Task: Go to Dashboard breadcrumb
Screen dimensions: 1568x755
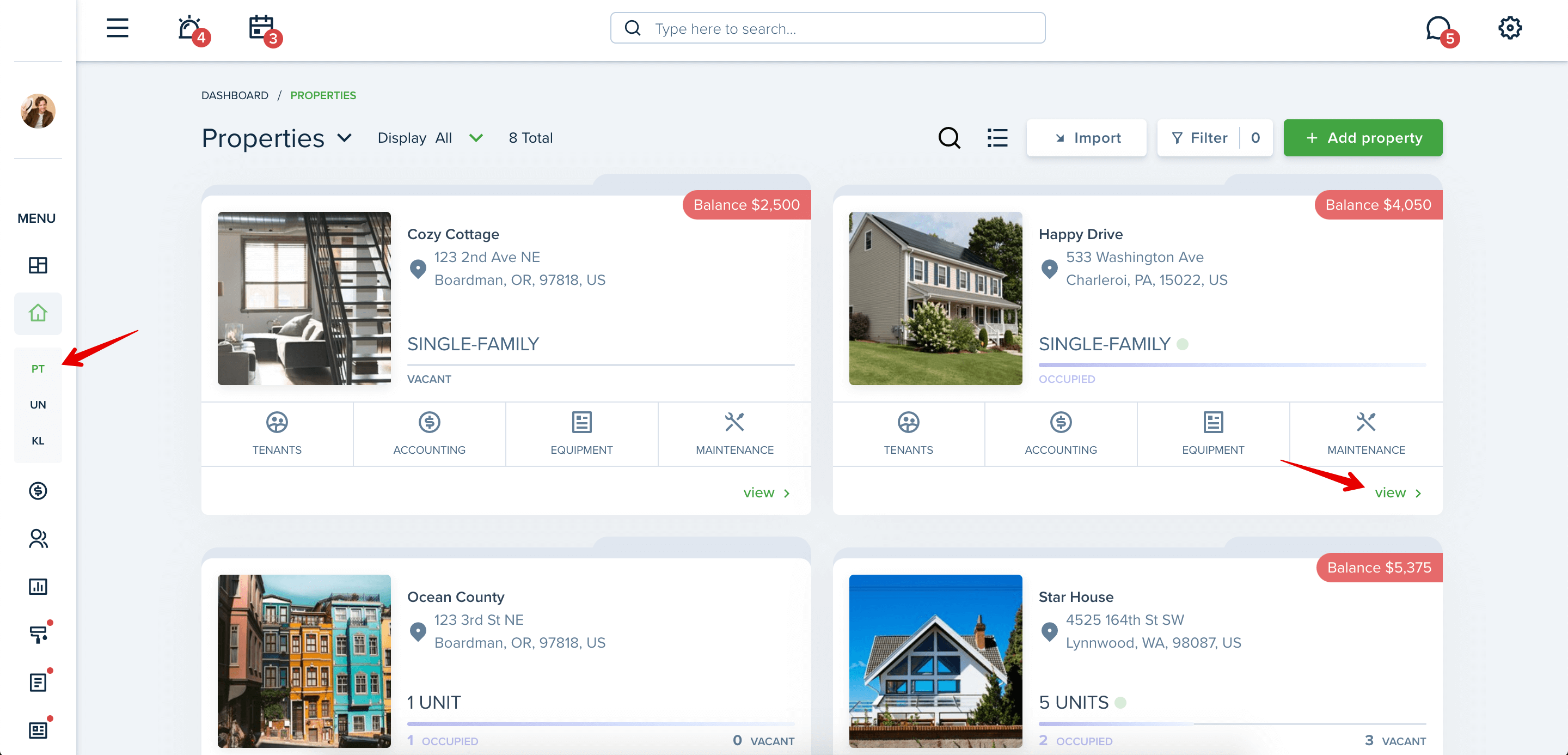Action: tap(234, 95)
